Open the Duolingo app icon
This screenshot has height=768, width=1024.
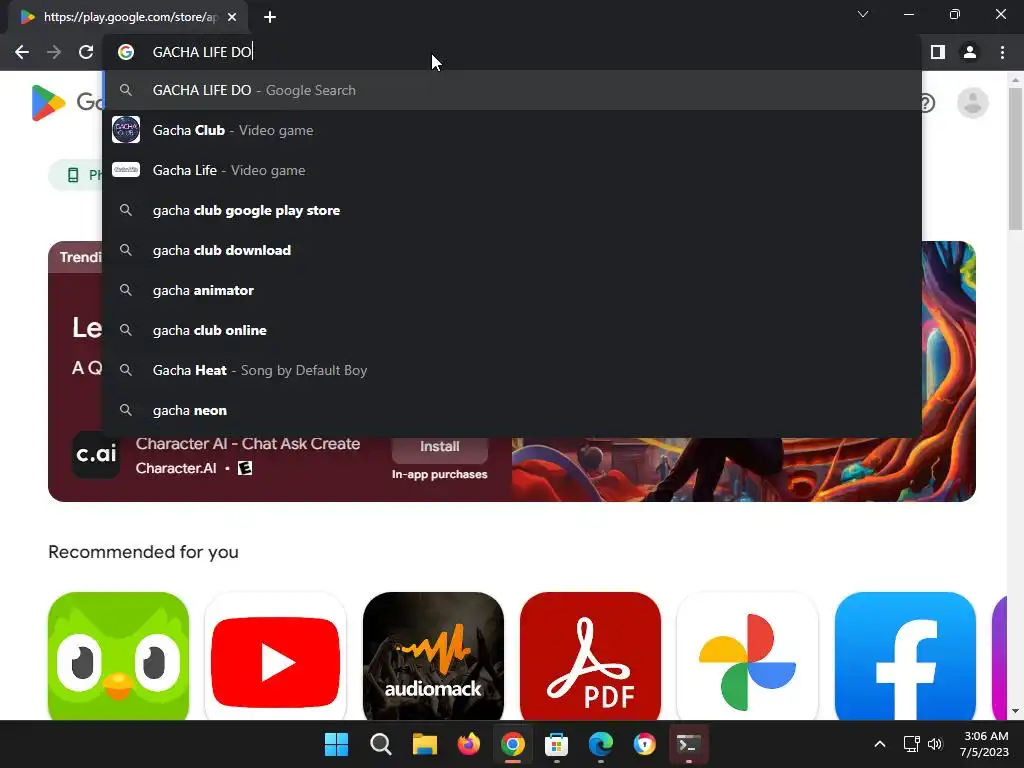pos(118,656)
